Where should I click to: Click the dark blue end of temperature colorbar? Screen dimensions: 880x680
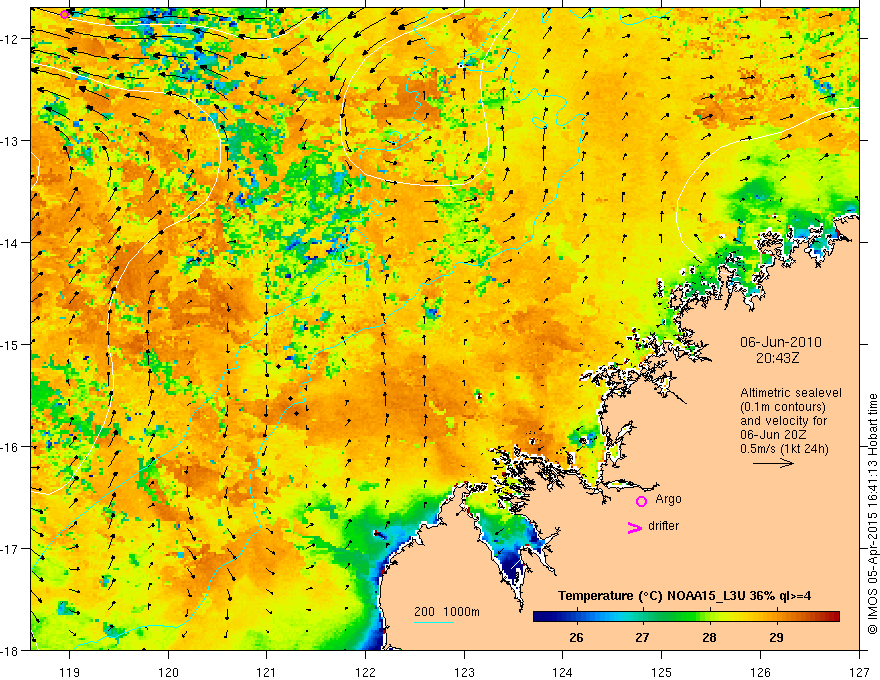tap(542, 617)
